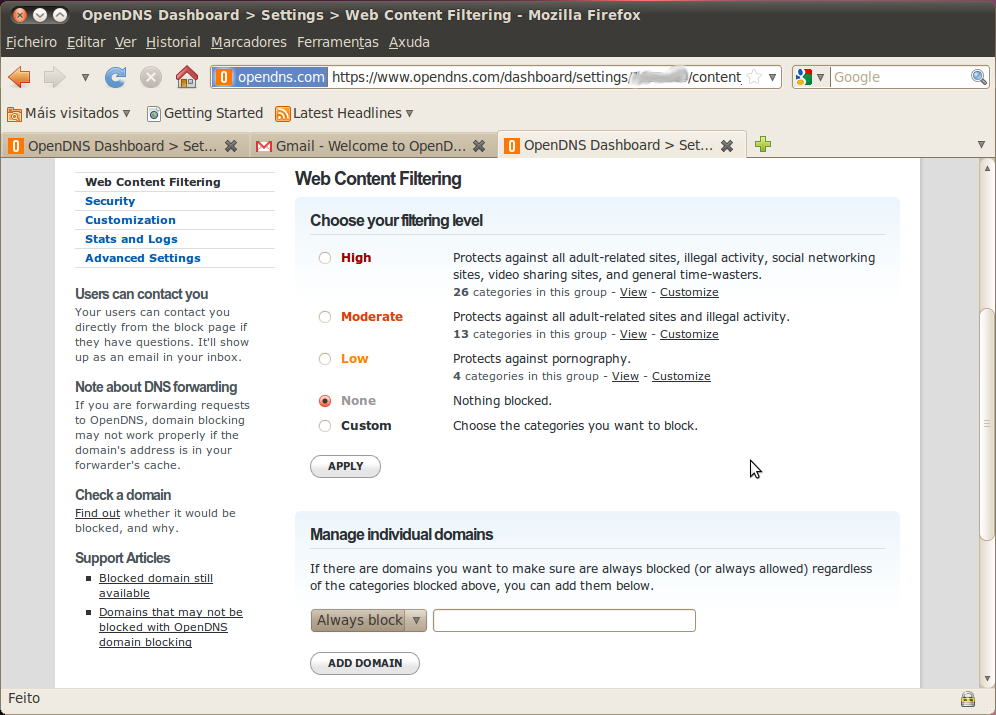
Task: Open the Blocked domain still available article
Action: pos(156,585)
